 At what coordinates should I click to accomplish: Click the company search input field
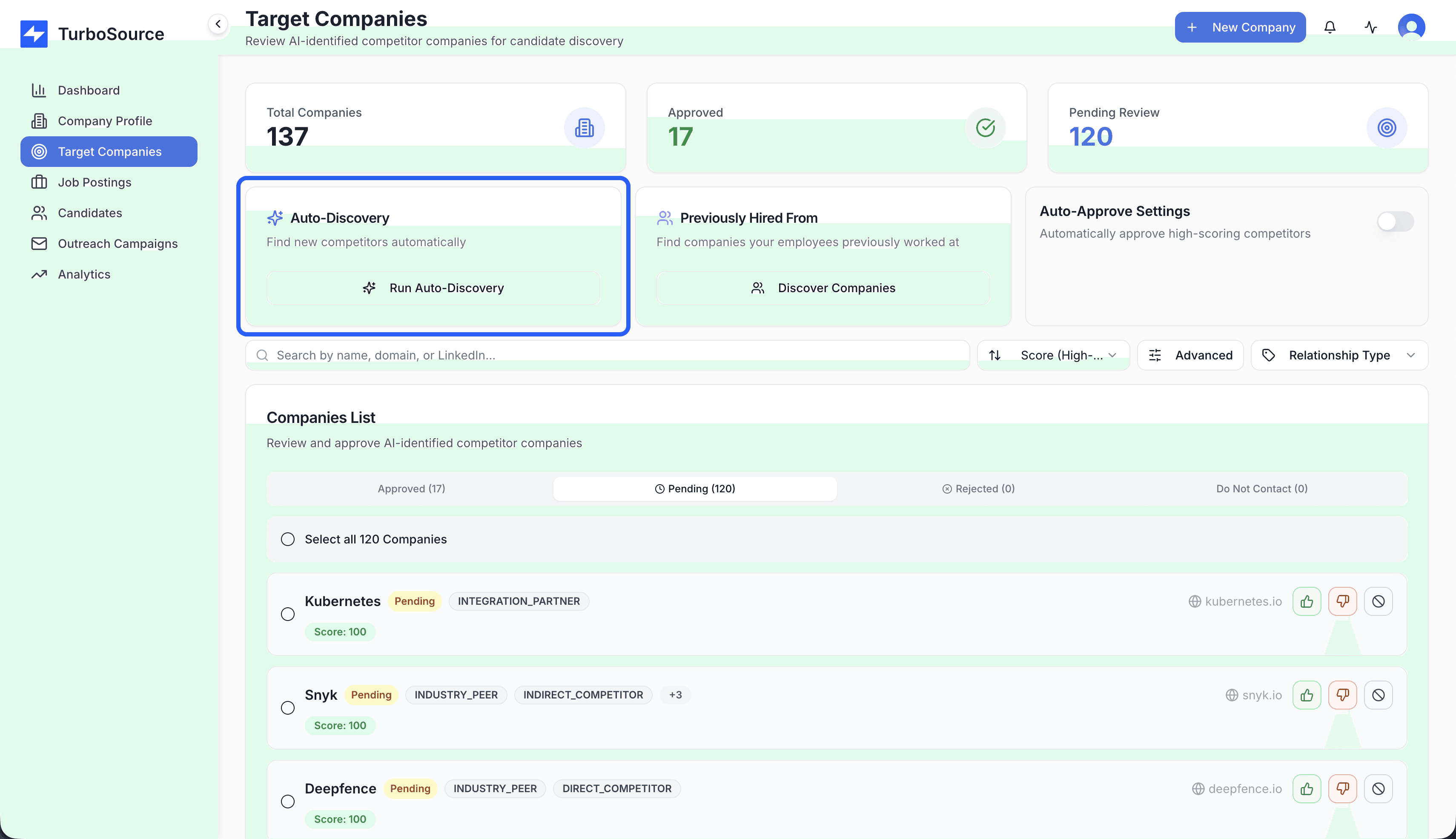click(x=605, y=355)
